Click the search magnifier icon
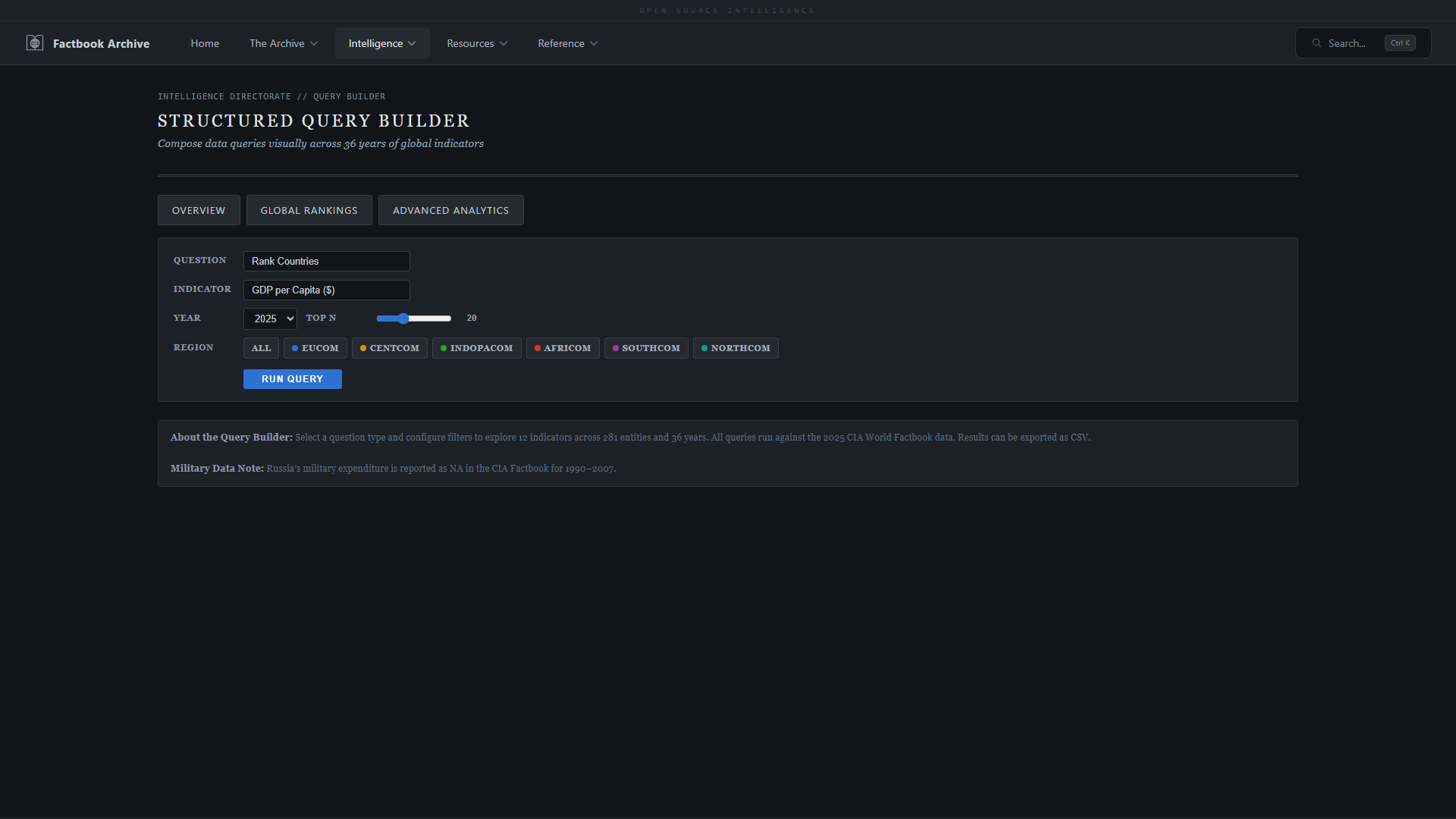This screenshot has width=1456, height=819. (1316, 43)
